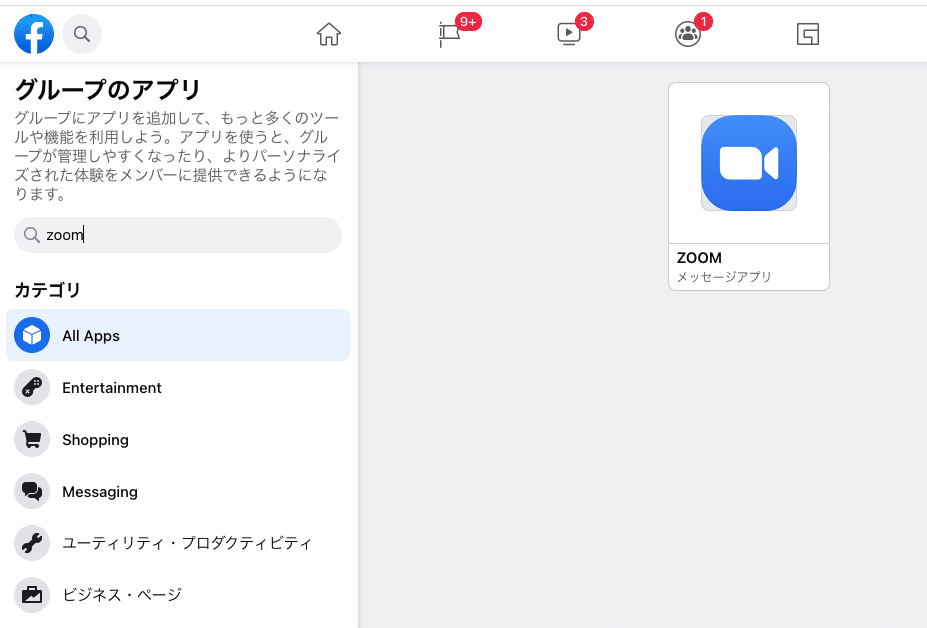
Task: Open the search magnifier icon
Action: click(x=81, y=33)
